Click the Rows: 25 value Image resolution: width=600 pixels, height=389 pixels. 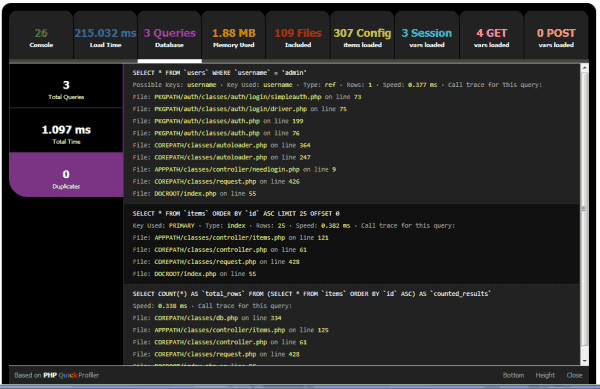pyautogui.click(x=281, y=226)
